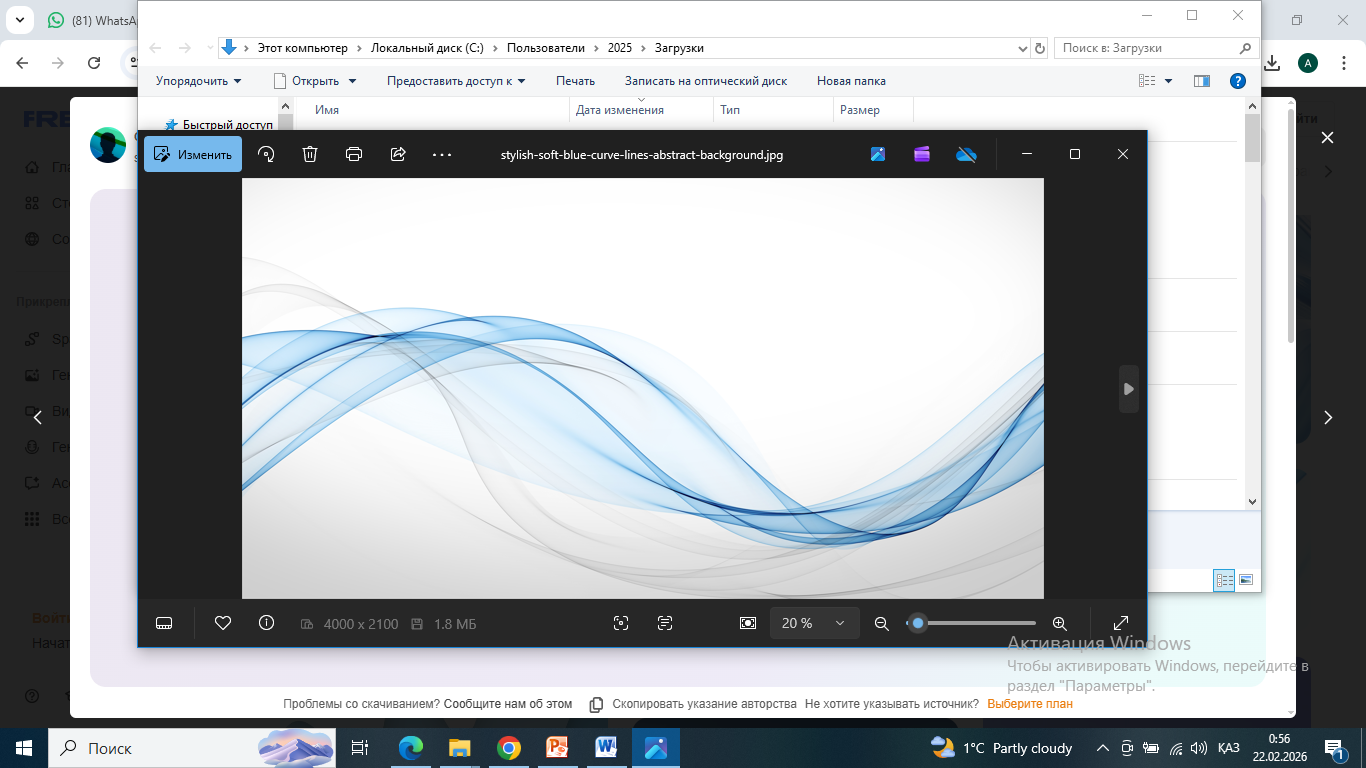Click the Сообщите нам об этом link
This screenshot has width=1366, height=768.
pos(508,704)
